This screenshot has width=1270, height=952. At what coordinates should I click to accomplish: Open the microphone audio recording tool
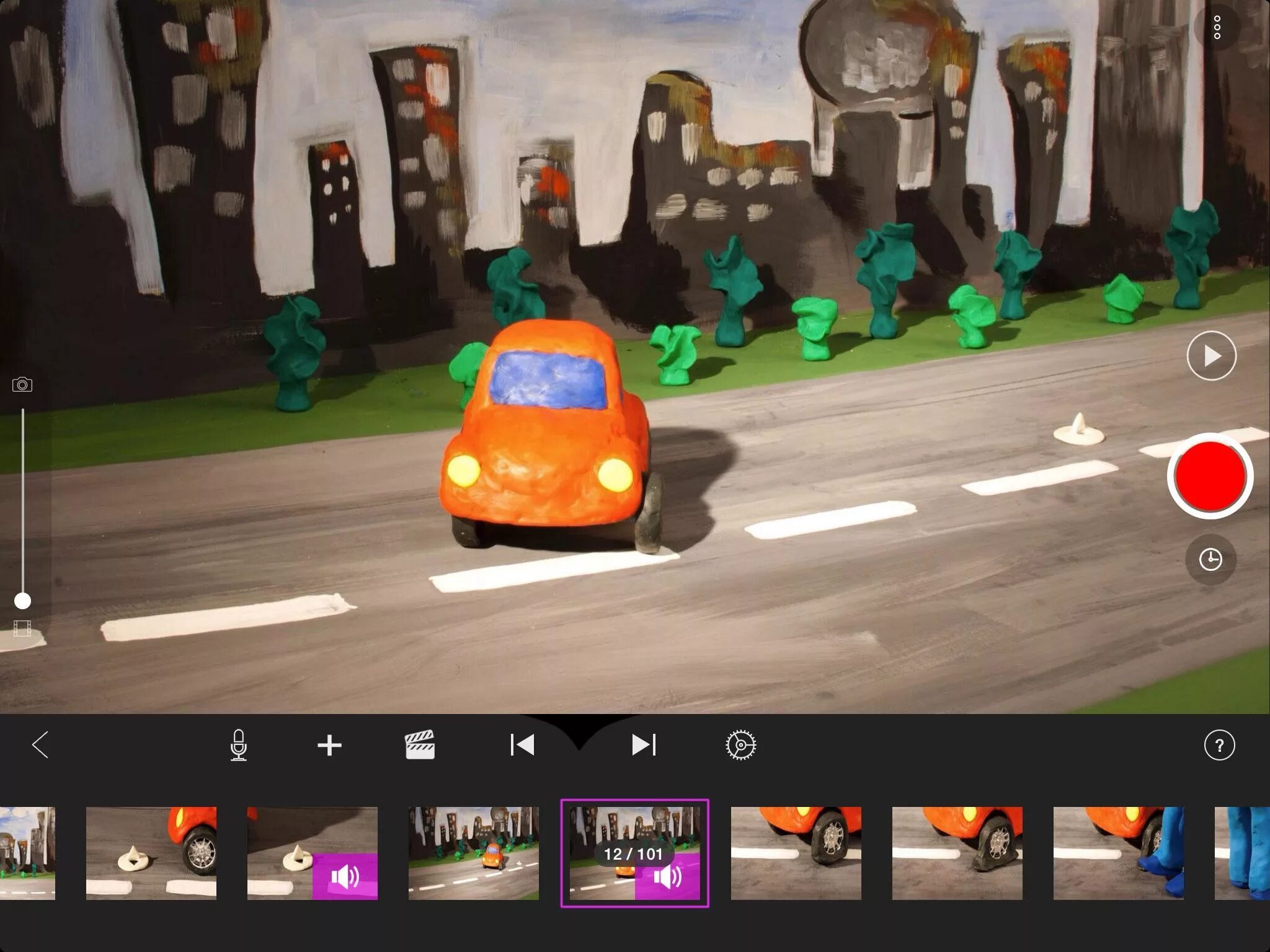[x=238, y=745]
